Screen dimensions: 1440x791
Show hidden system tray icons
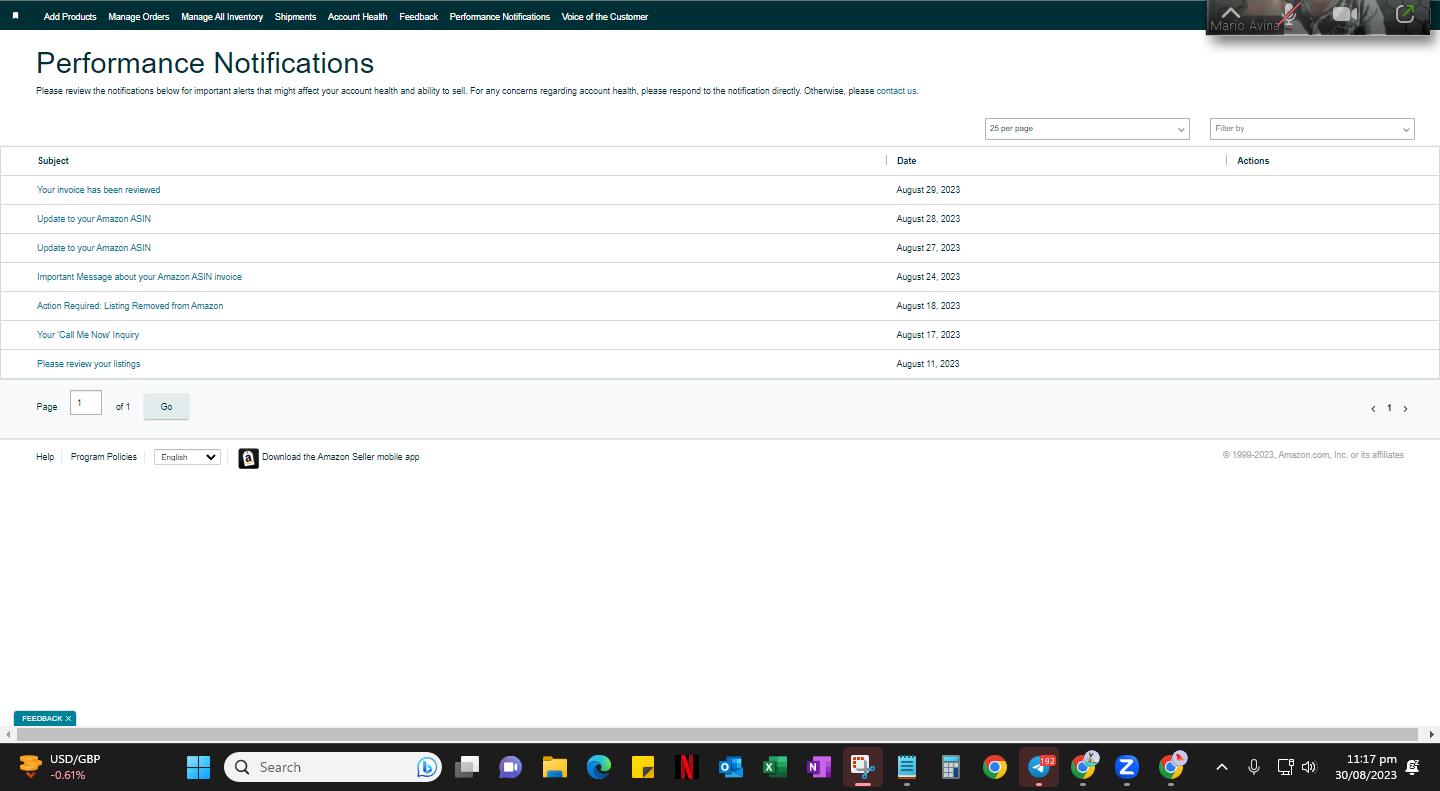pos(1221,767)
